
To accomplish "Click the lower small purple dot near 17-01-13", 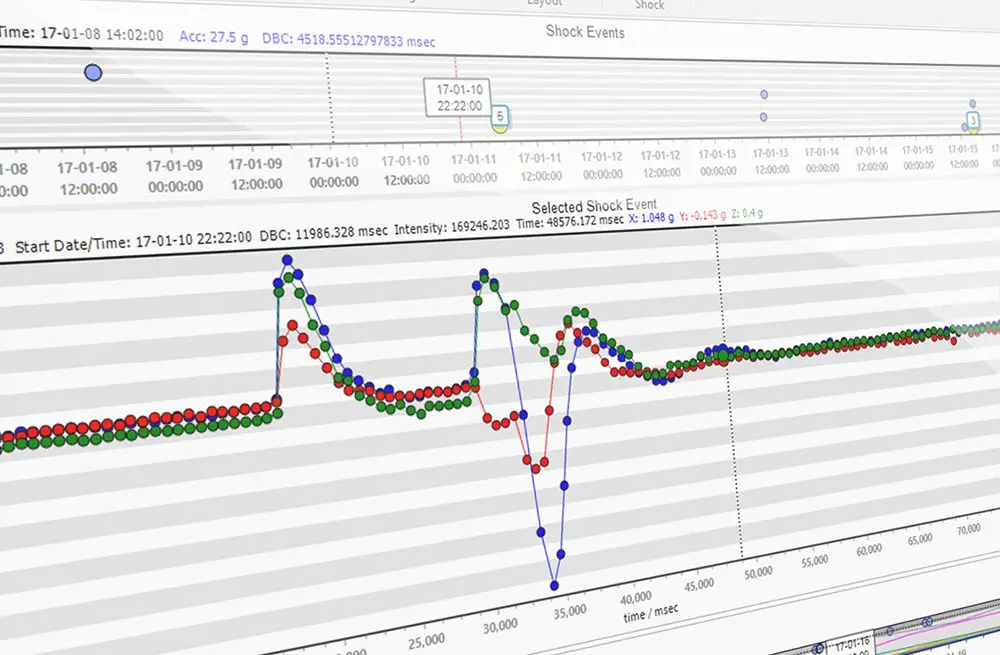I will [x=763, y=117].
